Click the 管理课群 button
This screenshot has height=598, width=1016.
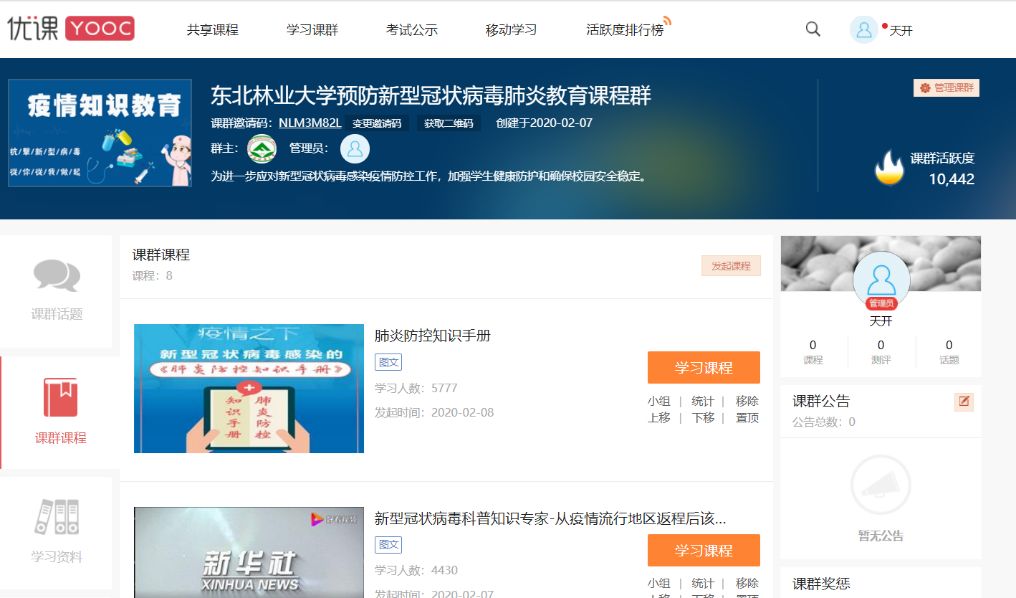click(x=946, y=88)
